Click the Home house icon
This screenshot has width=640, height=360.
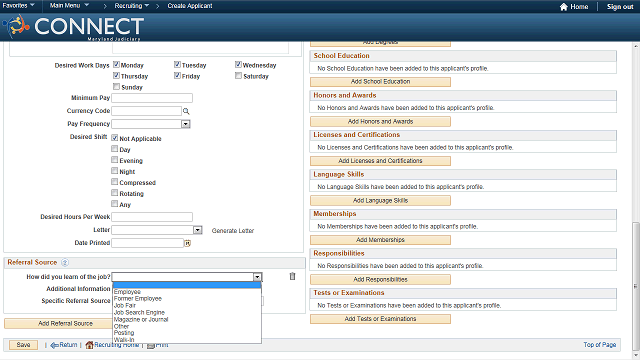(x=564, y=7)
